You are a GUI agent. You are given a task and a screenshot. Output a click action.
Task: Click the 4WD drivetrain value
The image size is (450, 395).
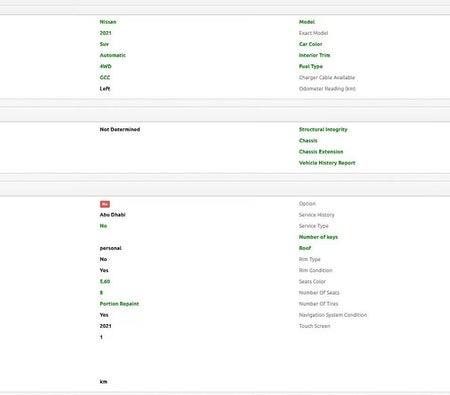pos(106,66)
